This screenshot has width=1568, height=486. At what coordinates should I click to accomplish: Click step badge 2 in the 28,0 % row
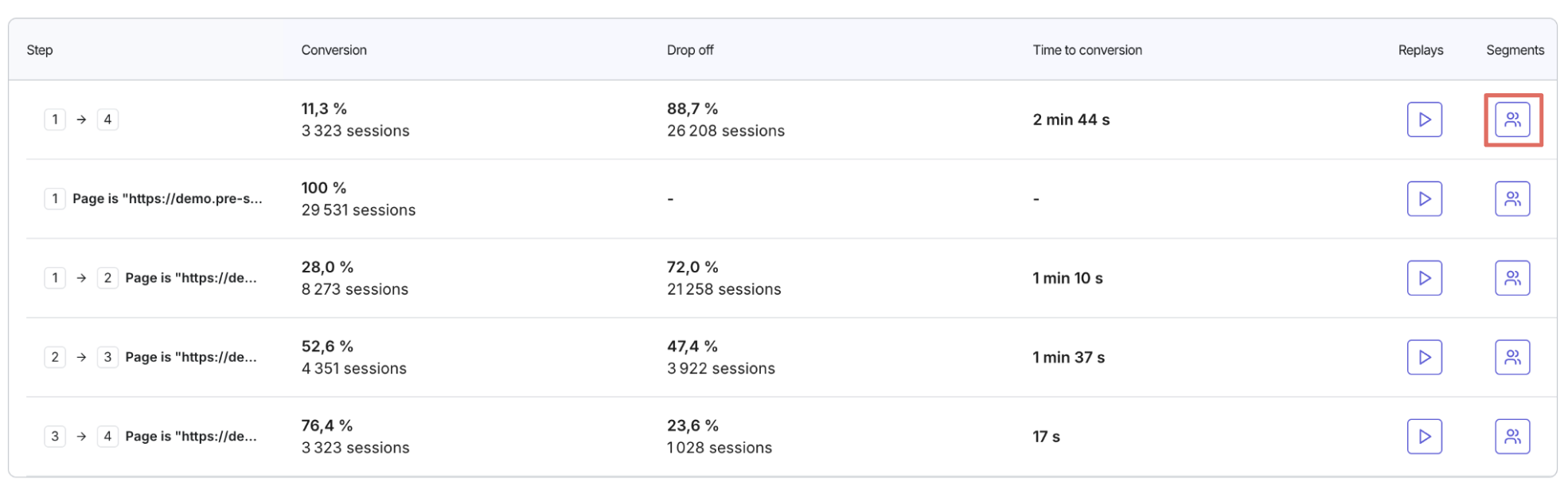107,278
